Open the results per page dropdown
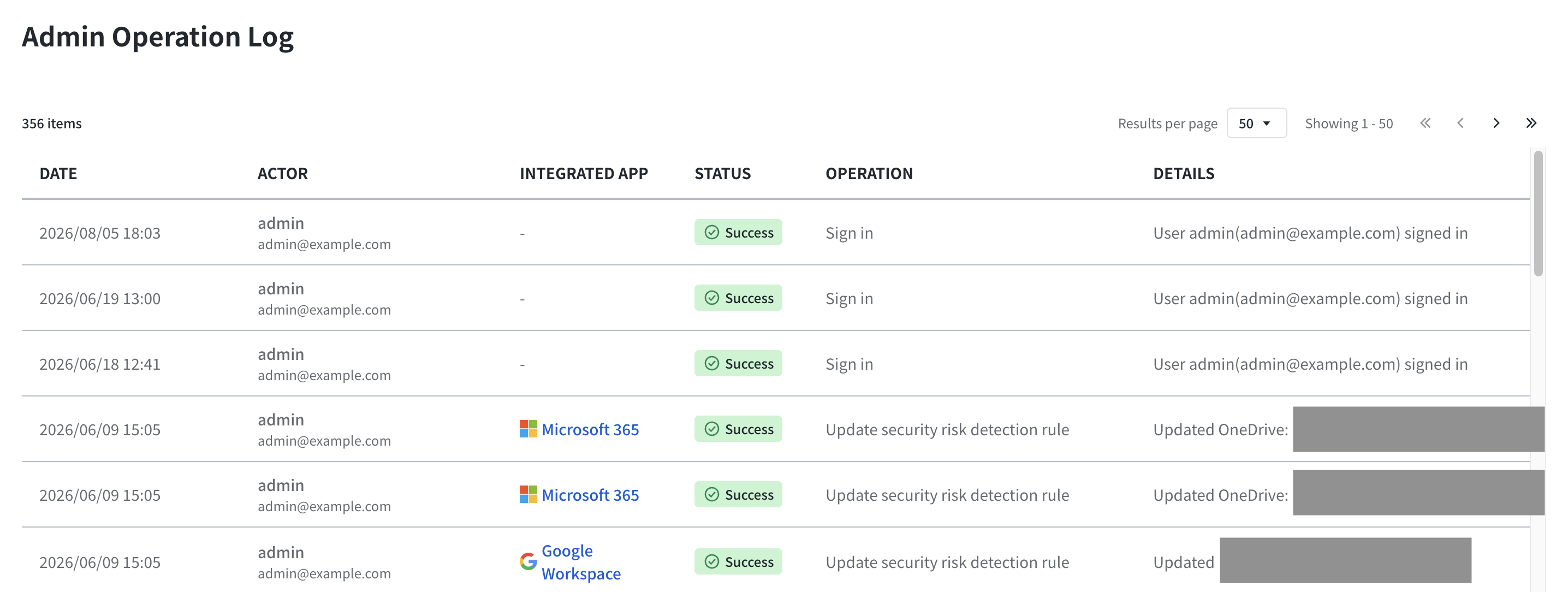1568x592 pixels. pos(1256,123)
